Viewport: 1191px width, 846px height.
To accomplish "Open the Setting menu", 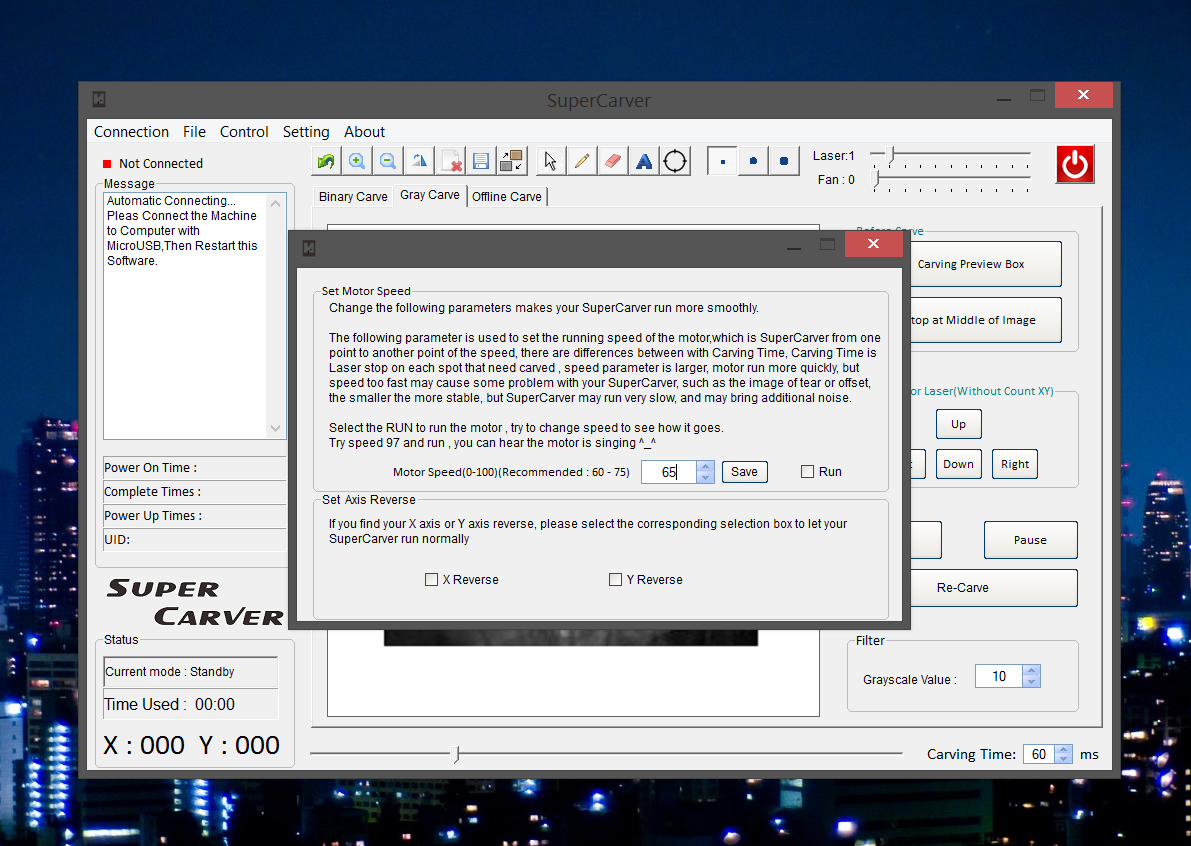I will tap(306, 131).
